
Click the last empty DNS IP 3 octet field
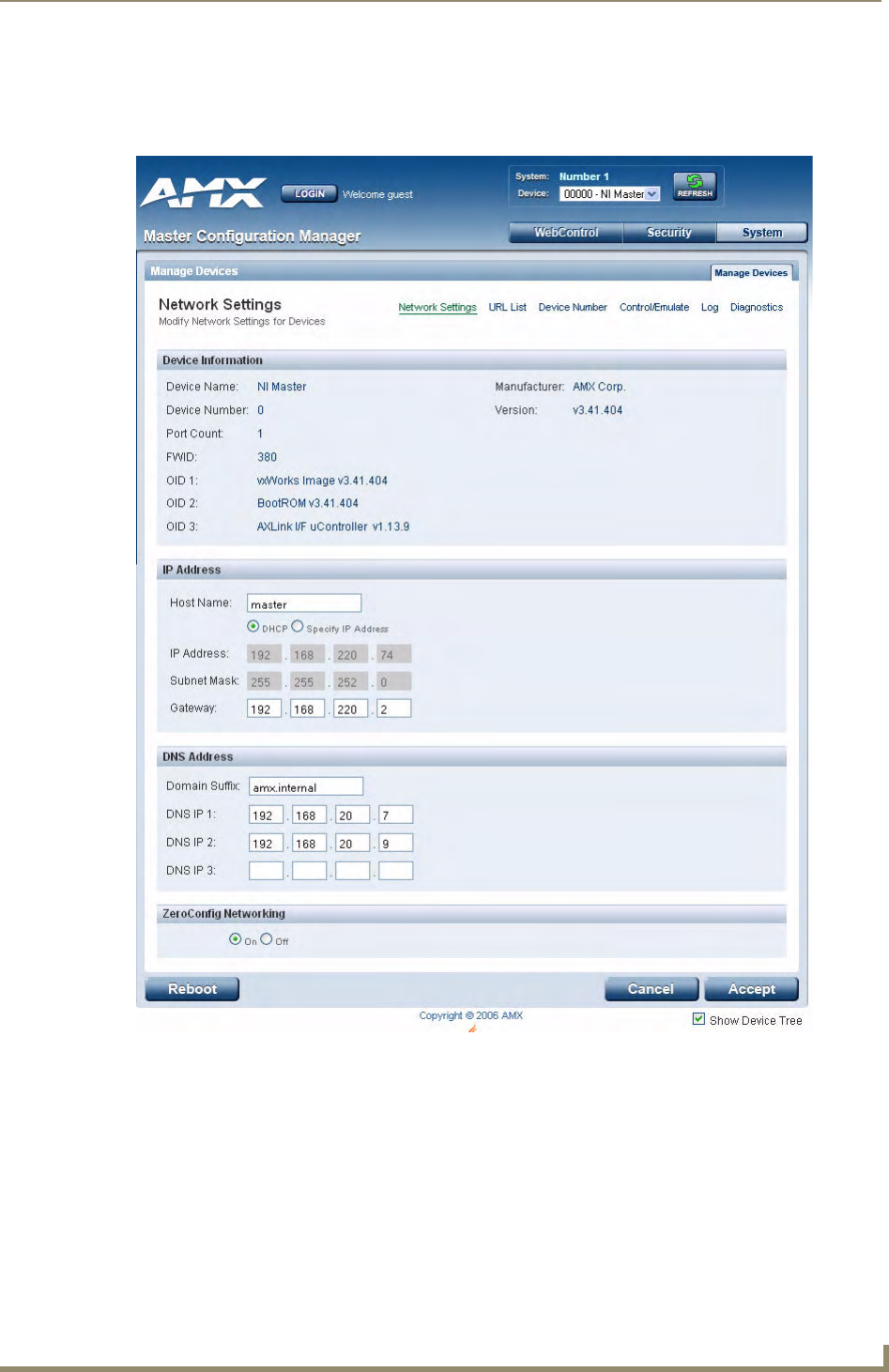tap(396, 871)
